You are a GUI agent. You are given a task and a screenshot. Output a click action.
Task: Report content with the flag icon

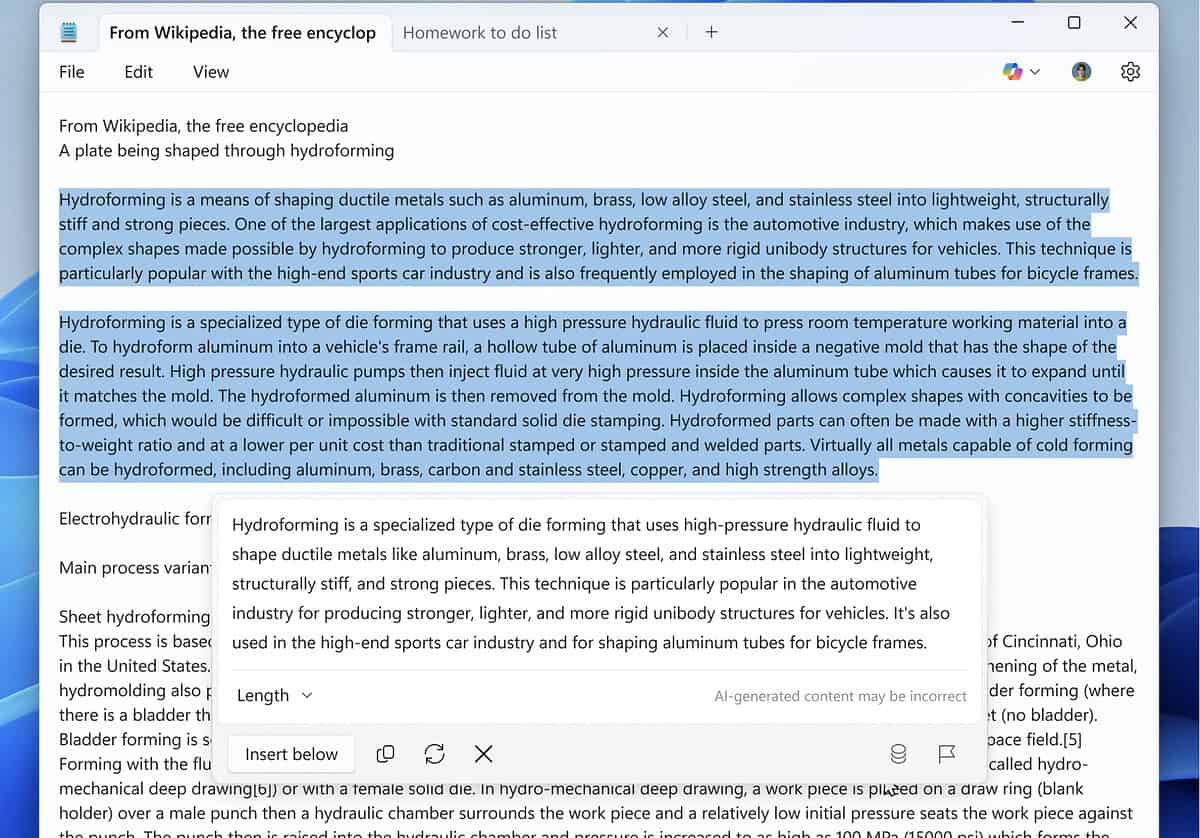(x=946, y=754)
